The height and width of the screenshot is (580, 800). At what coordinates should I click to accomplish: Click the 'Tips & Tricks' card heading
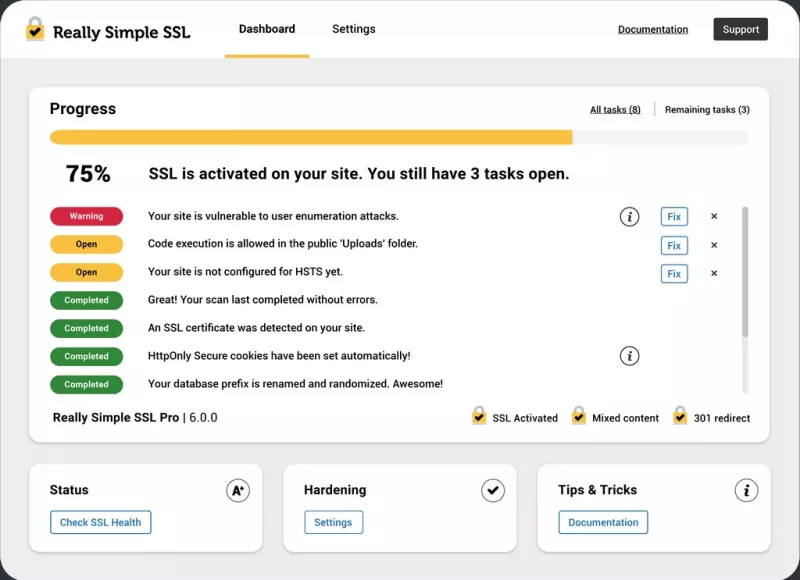point(597,490)
